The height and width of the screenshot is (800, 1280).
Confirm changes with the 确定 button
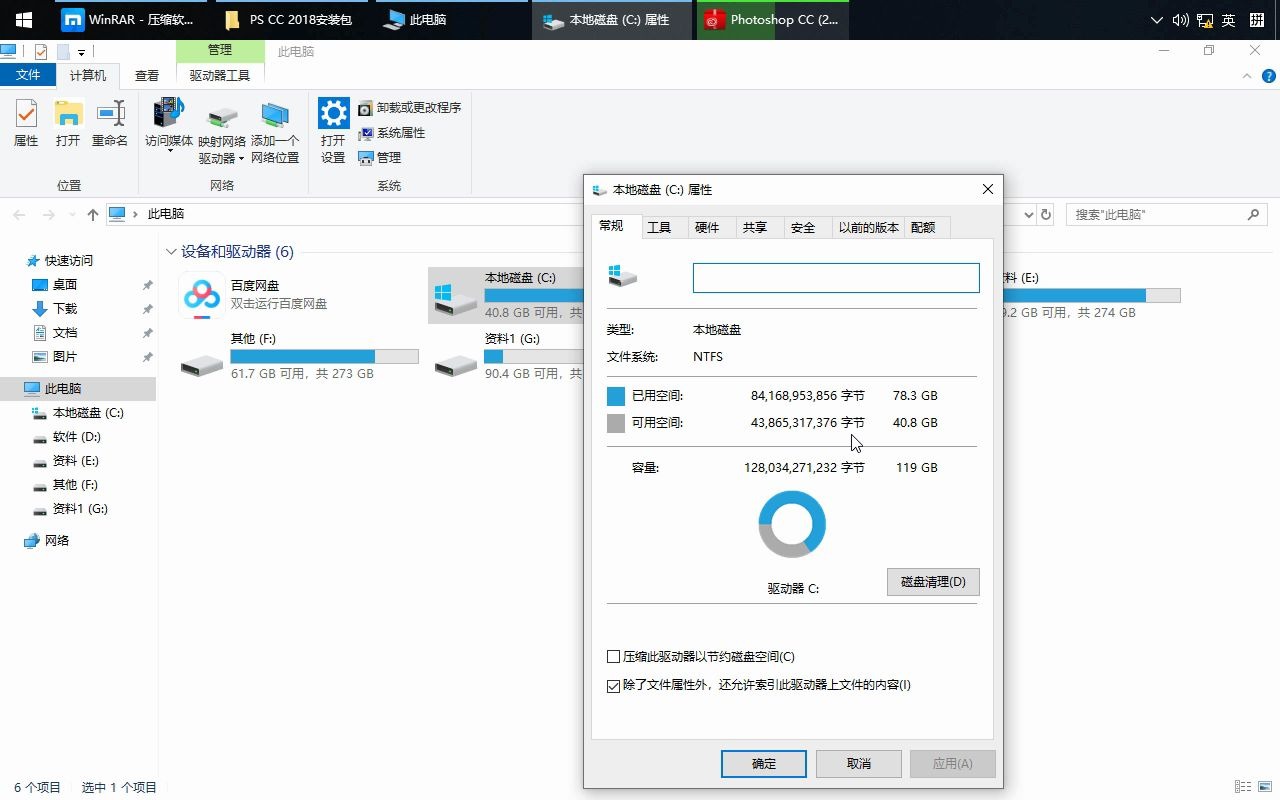tap(763, 763)
